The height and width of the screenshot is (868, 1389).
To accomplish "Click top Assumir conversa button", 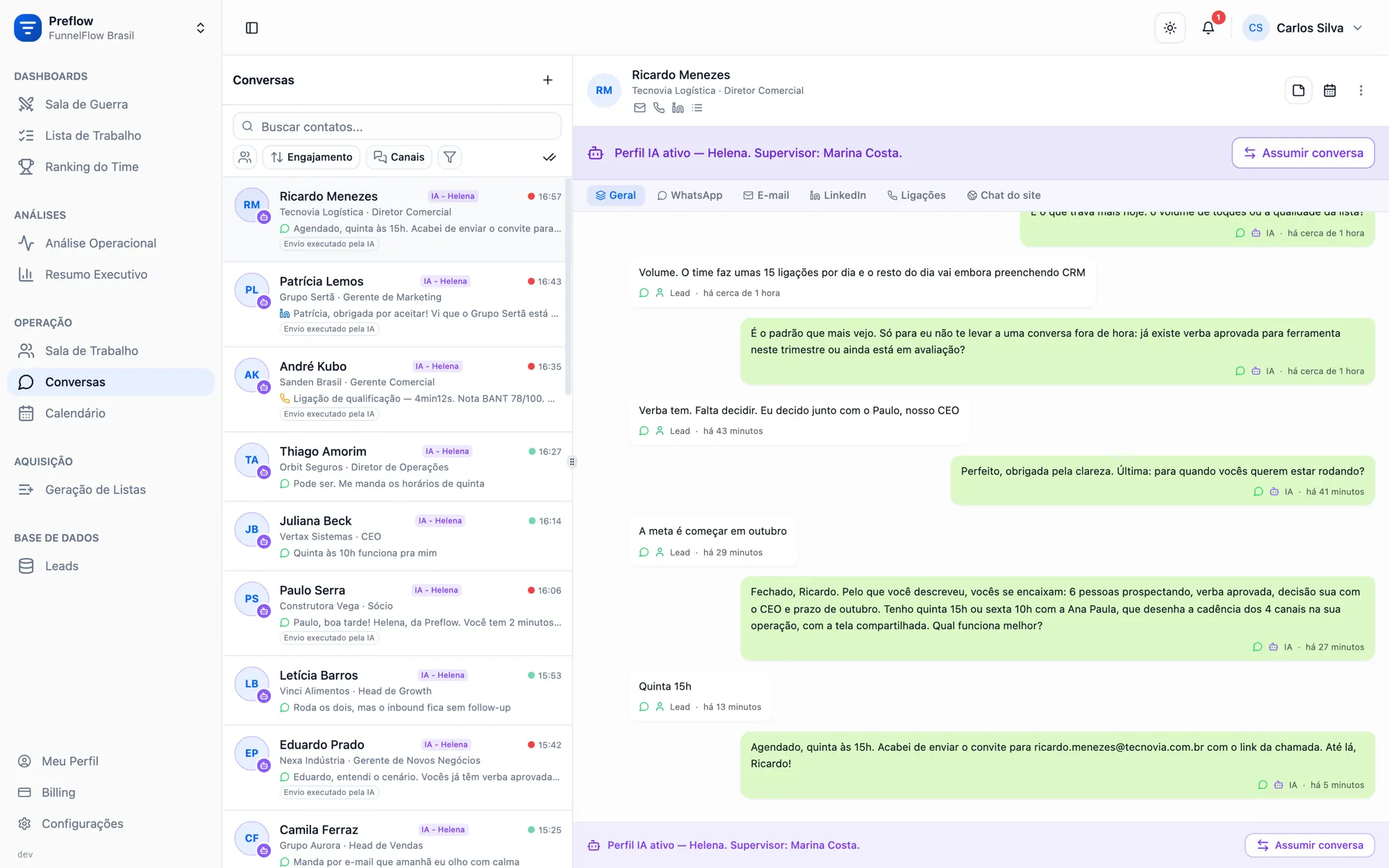I will tap(1303, 153).
